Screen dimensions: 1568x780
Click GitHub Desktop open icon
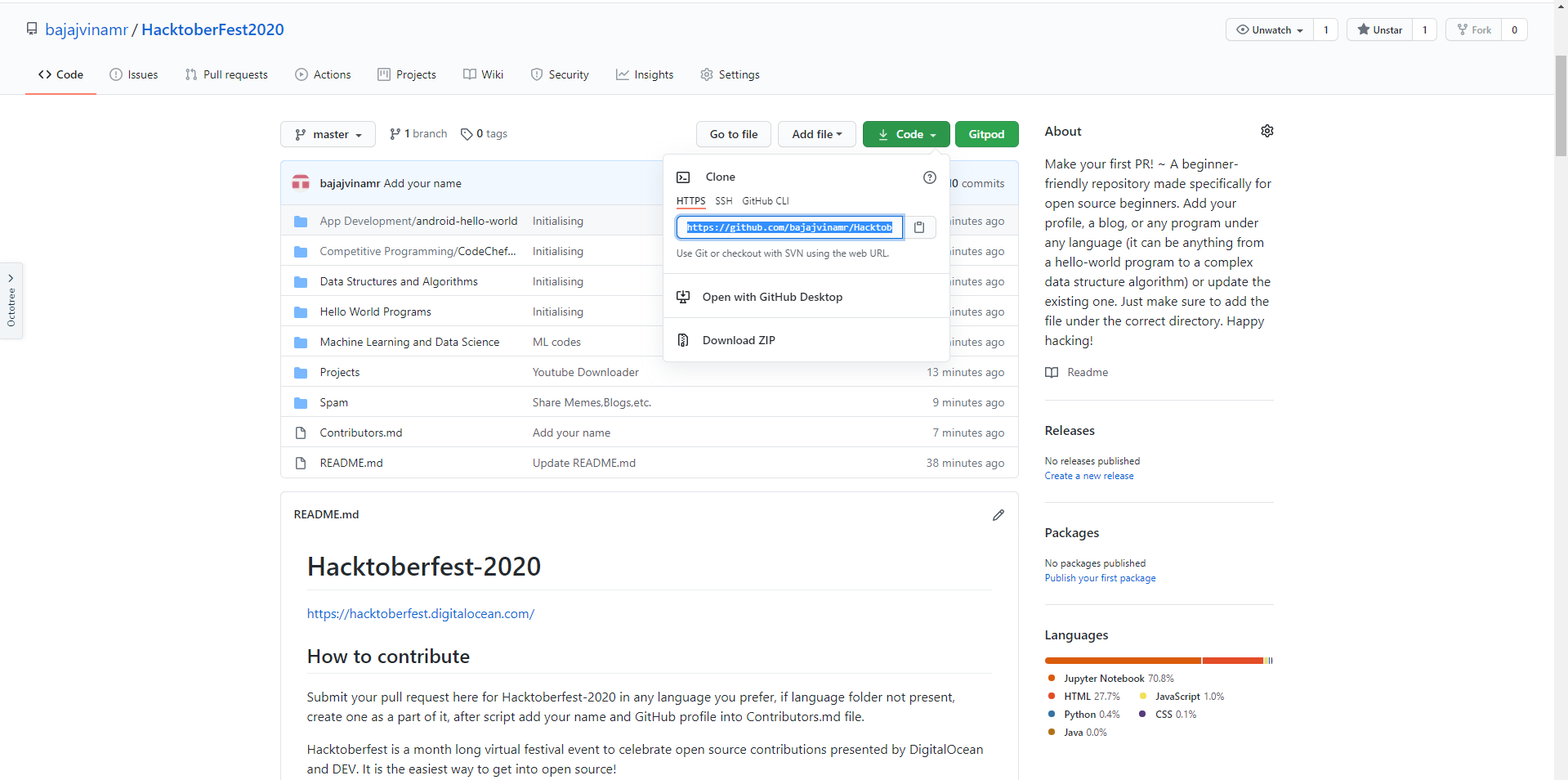683,297
